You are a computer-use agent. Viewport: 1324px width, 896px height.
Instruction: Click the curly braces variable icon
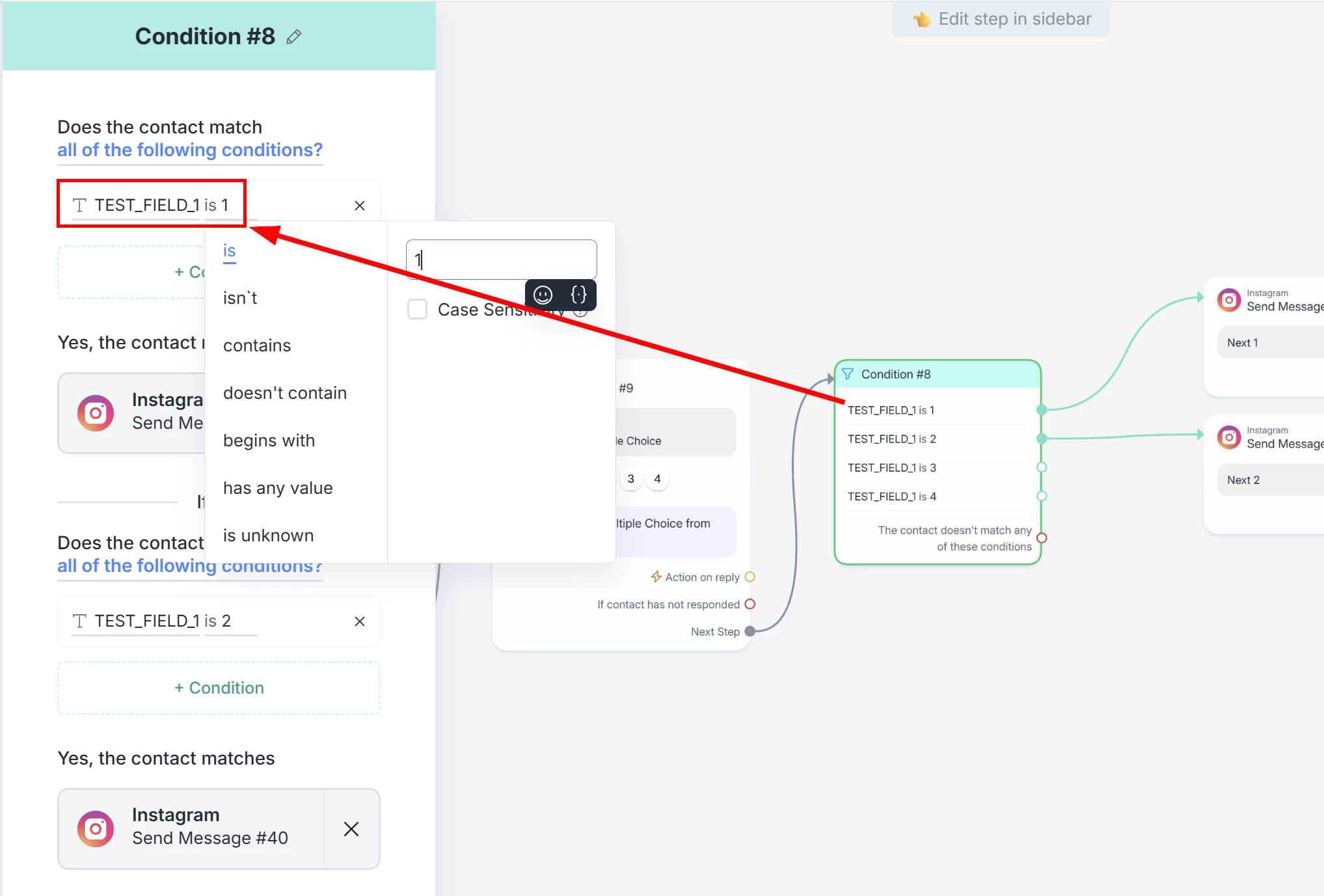tap(578, 295)
